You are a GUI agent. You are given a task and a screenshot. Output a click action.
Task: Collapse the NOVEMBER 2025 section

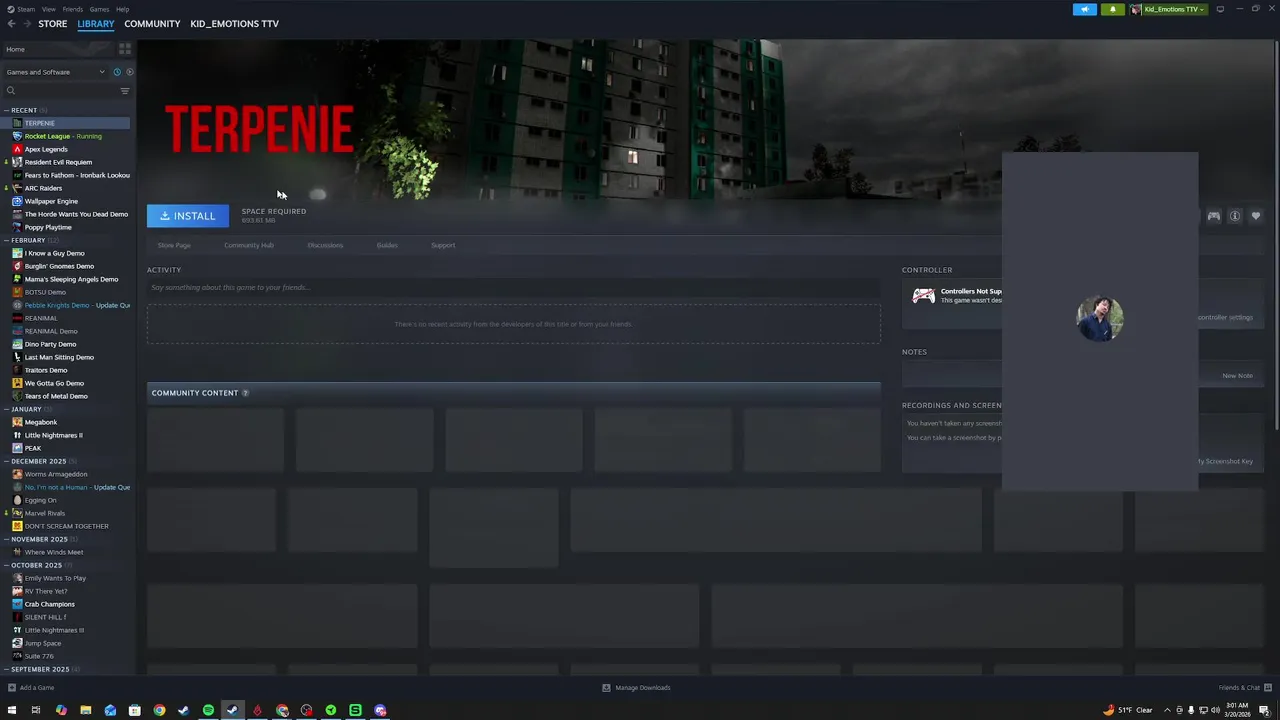click(x=6, y=539)
